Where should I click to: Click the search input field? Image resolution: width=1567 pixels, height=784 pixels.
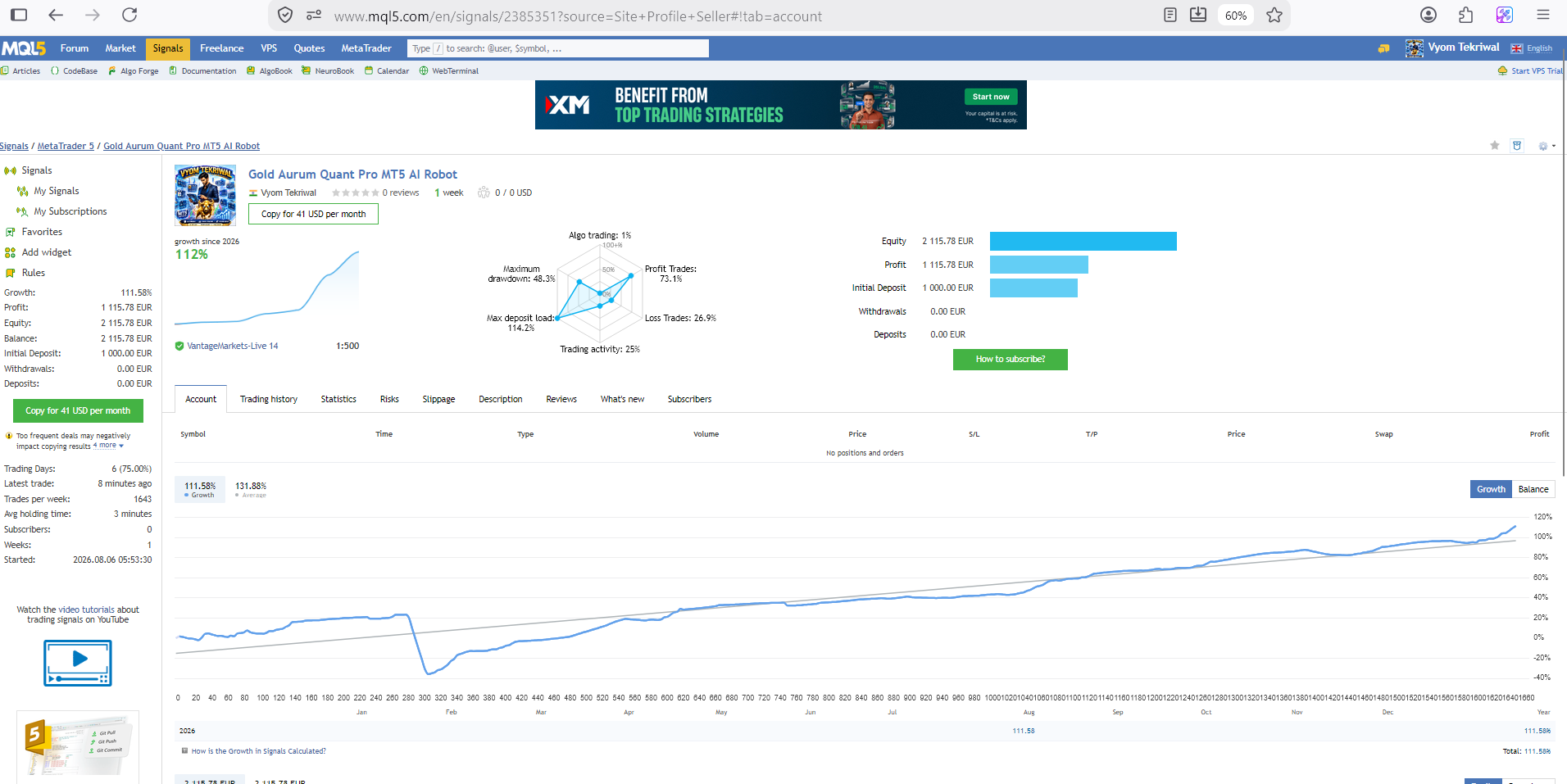[558, 48]
